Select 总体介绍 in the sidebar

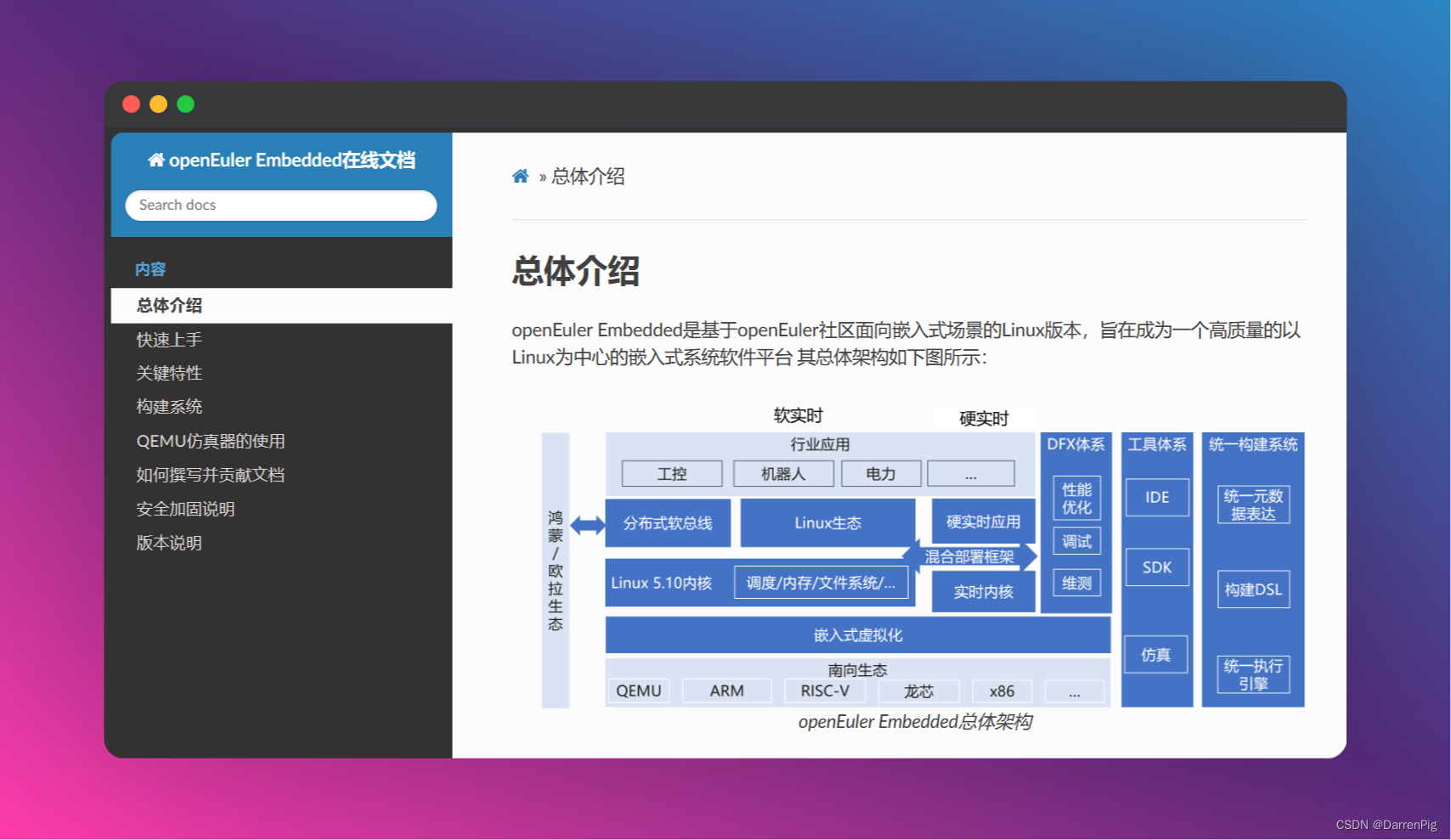[x=281, y=306]
